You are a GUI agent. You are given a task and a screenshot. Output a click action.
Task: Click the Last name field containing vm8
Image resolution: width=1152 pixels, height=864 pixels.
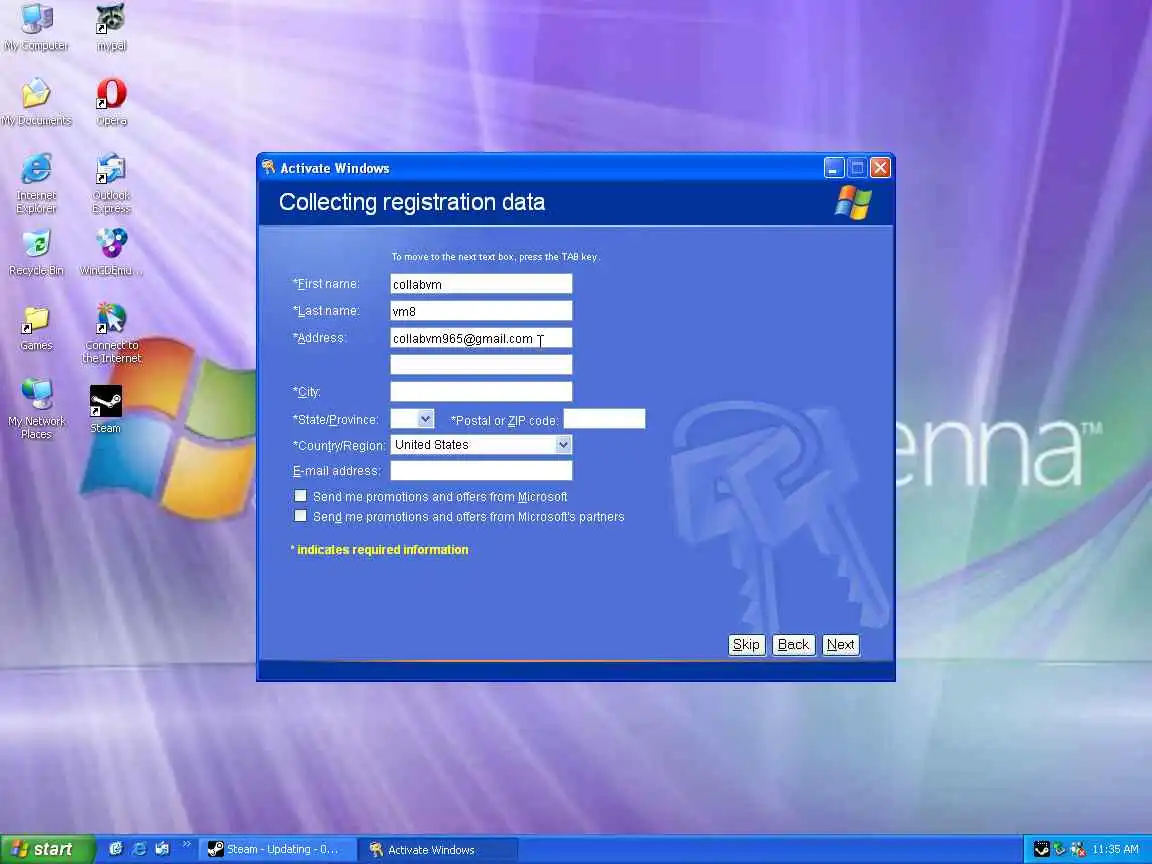click(481, 311)
